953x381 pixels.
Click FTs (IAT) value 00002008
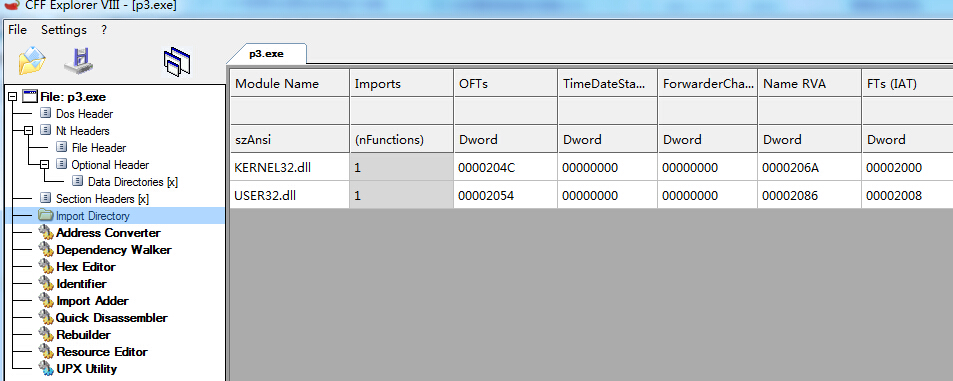893,196
